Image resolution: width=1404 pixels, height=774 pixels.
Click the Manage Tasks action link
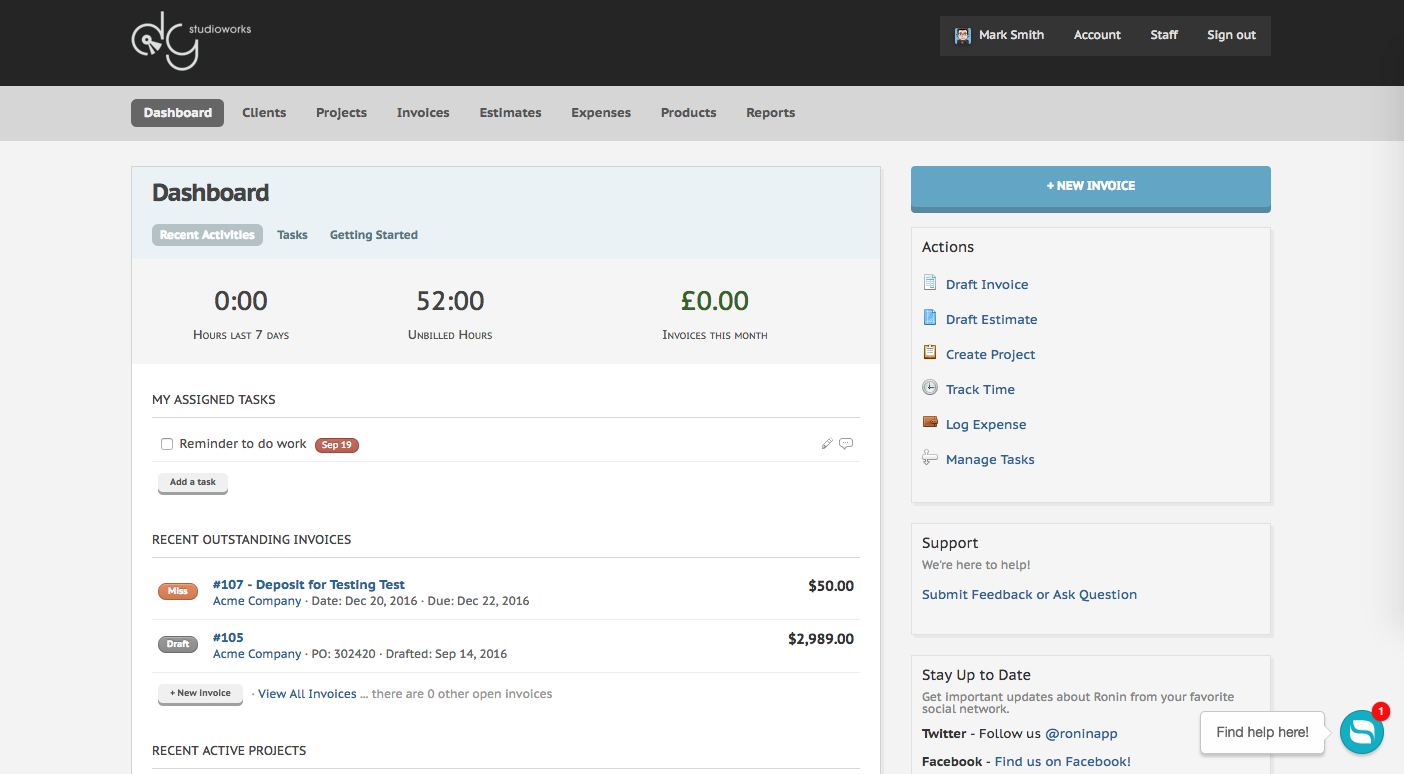pyautogui.click(x=990, y=460)
